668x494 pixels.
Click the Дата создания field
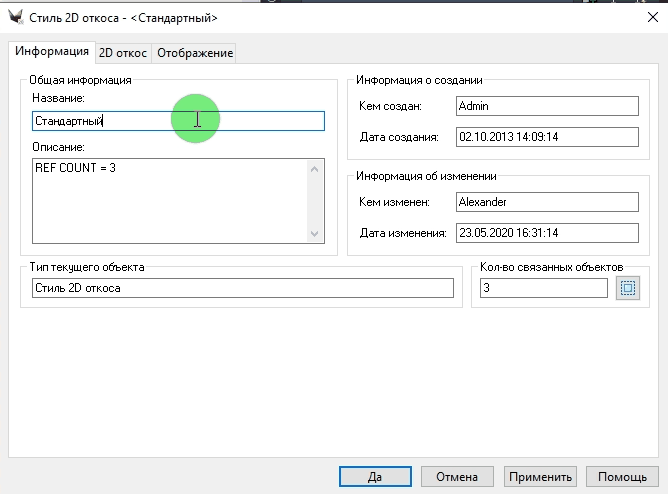pos(545,137)
